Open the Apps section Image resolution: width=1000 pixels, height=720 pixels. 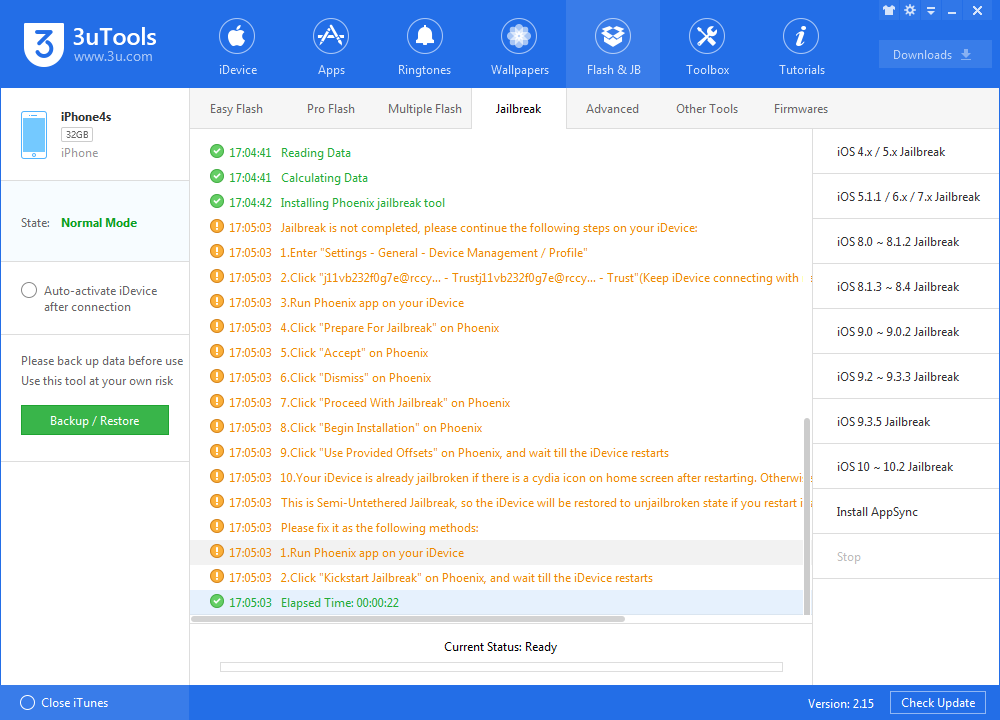331,45
